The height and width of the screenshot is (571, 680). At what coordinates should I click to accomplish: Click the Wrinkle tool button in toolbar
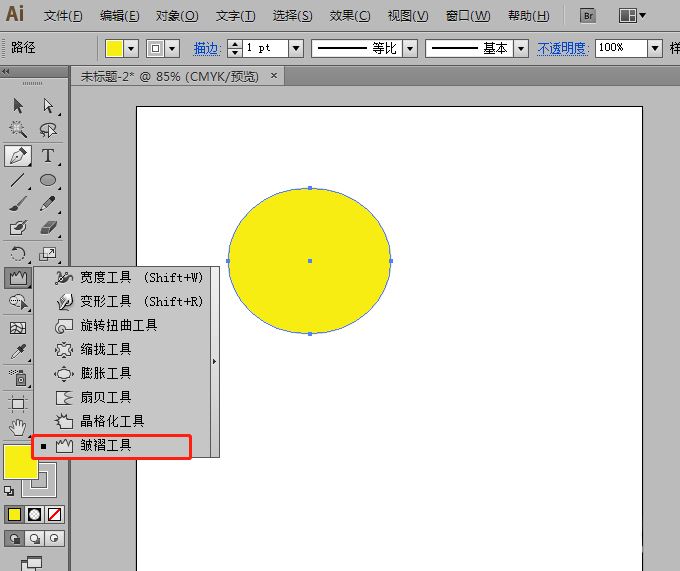pos(18,277)
